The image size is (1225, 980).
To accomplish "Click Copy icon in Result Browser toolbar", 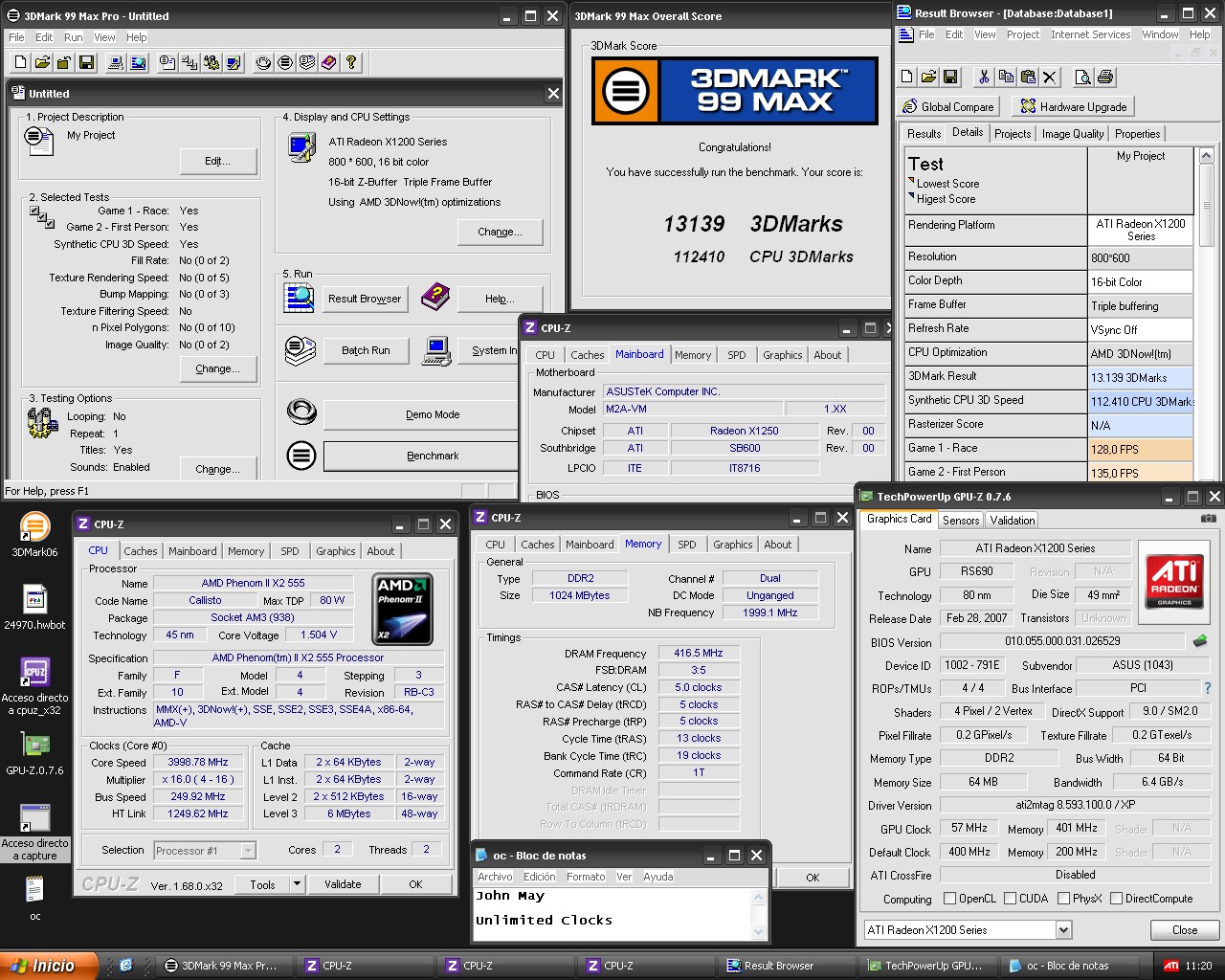I will 1006,77.
